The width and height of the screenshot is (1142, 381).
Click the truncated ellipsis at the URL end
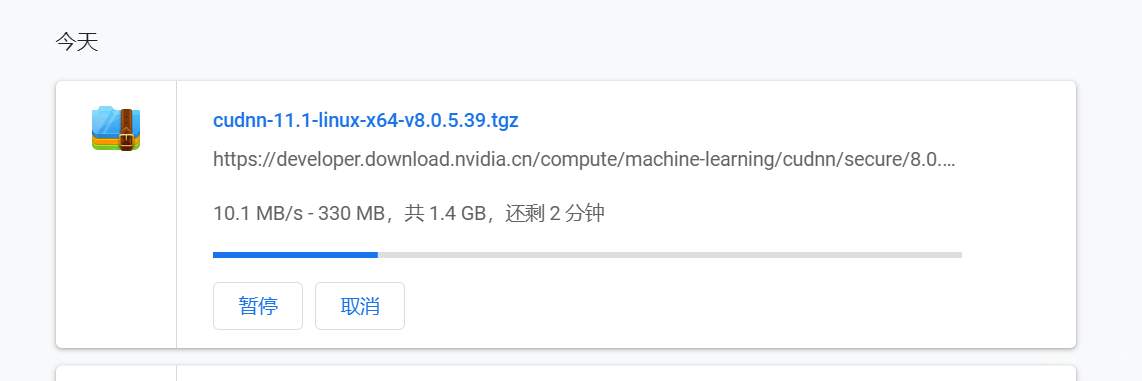point(947,160)
